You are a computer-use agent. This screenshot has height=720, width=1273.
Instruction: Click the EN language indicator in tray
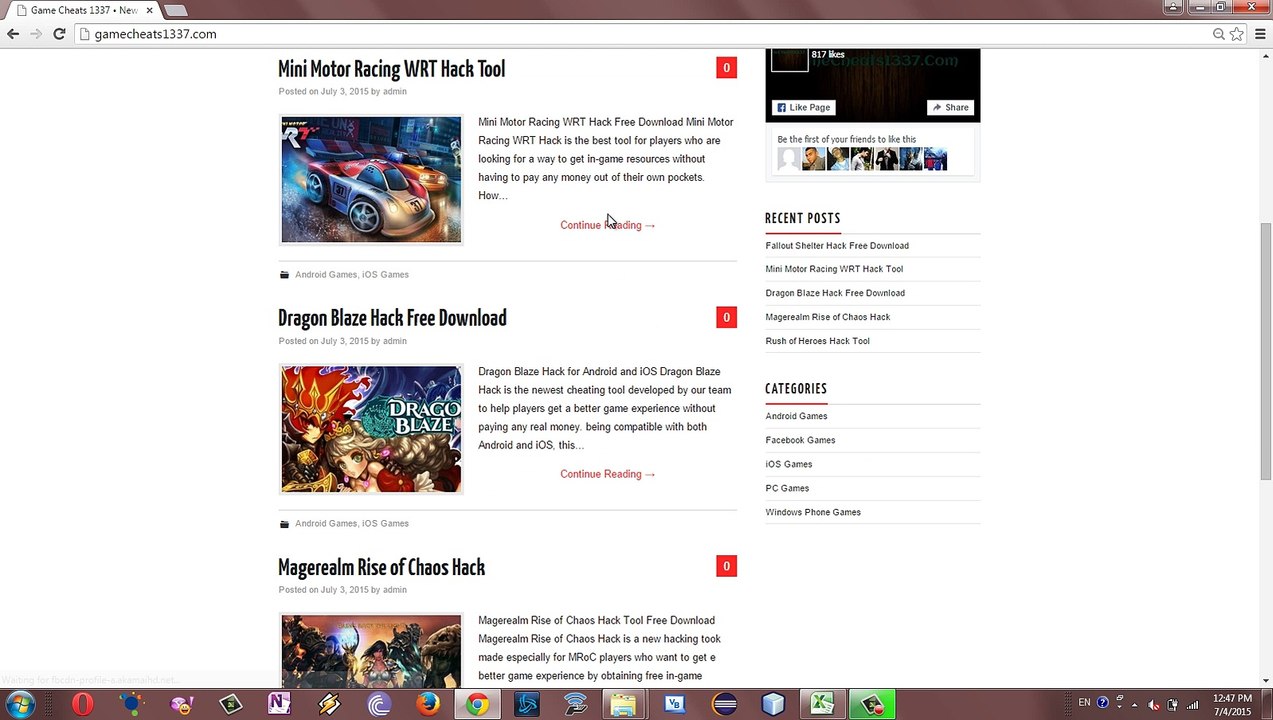1084,703
